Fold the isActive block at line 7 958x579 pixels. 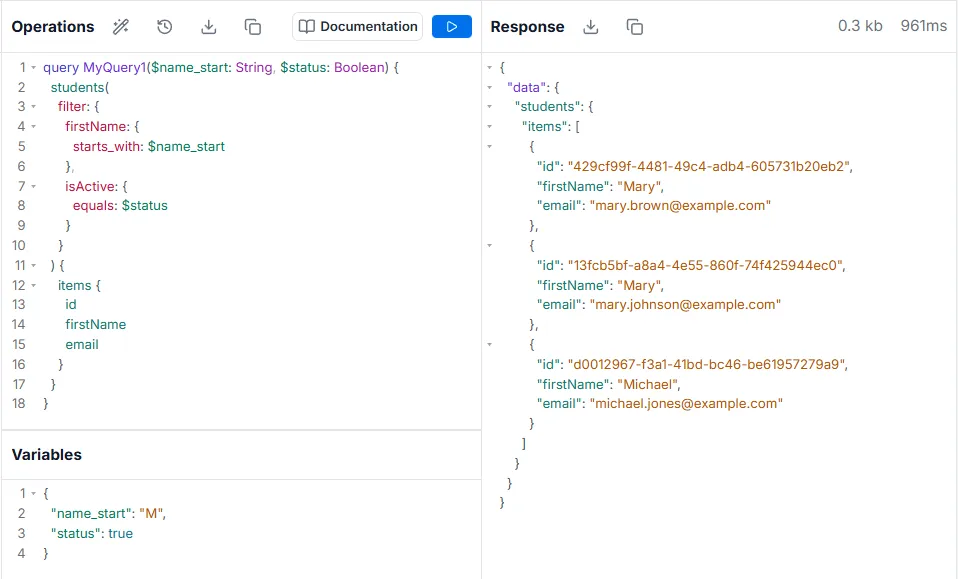(33, 186)
